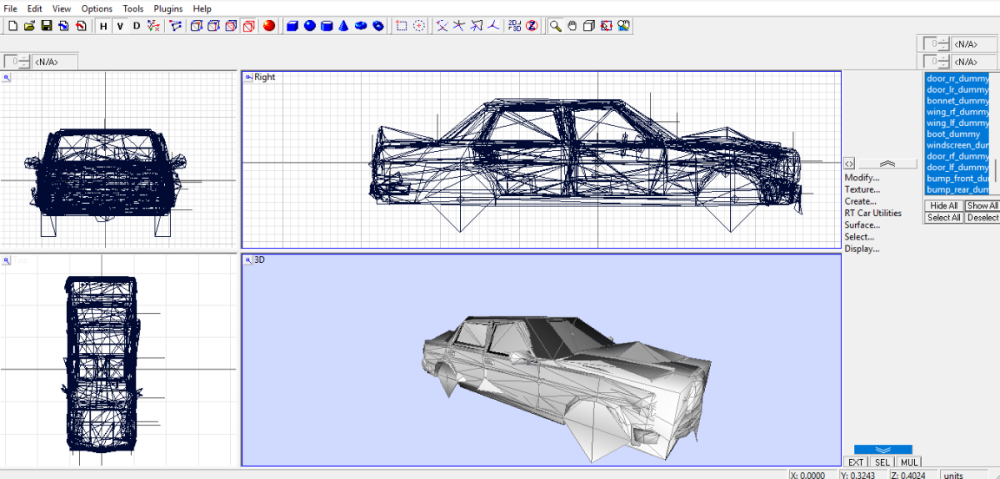Select the magnifier zoom tool
The image size is (1000, 479).
coord(555,26)
